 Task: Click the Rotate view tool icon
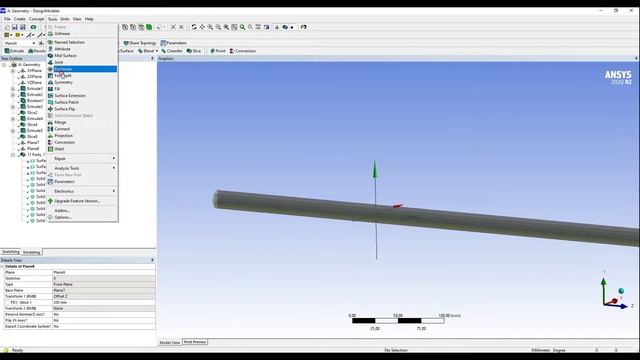194,27
